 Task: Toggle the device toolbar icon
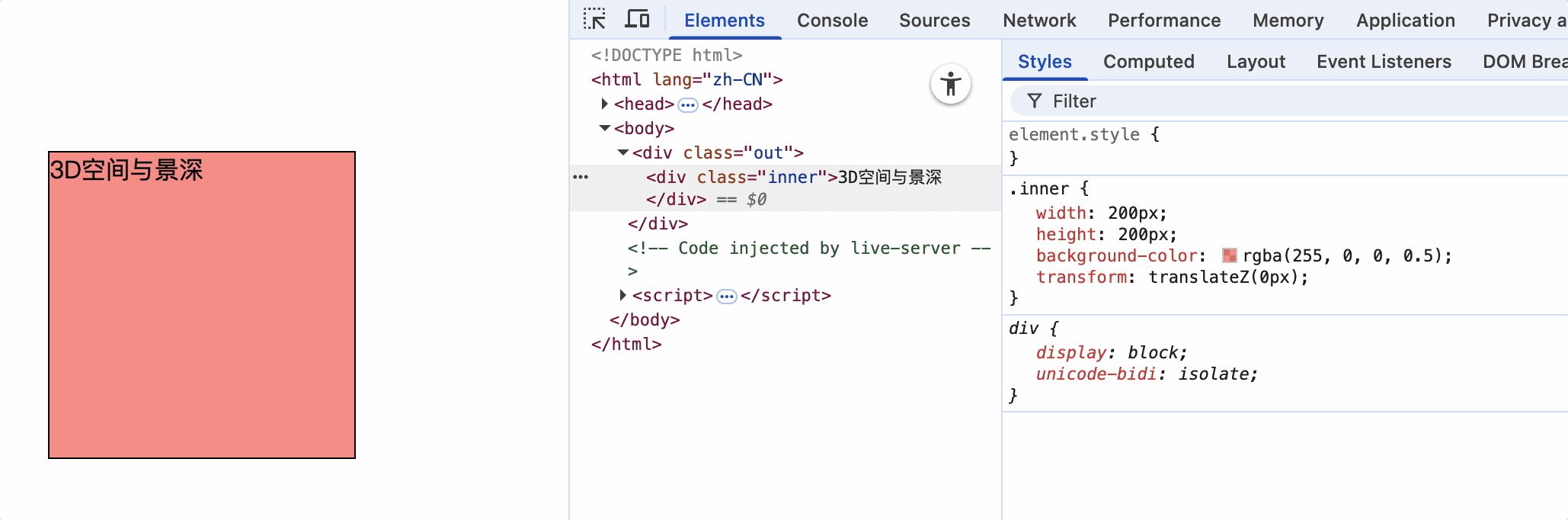637,19
